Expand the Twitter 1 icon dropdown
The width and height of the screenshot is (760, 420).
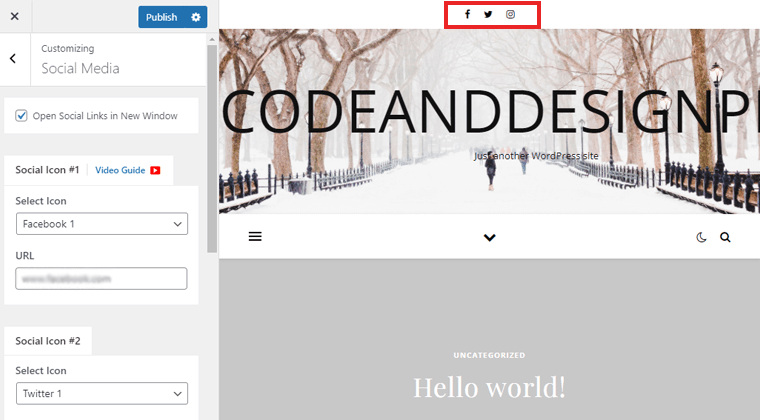[102, 394]
